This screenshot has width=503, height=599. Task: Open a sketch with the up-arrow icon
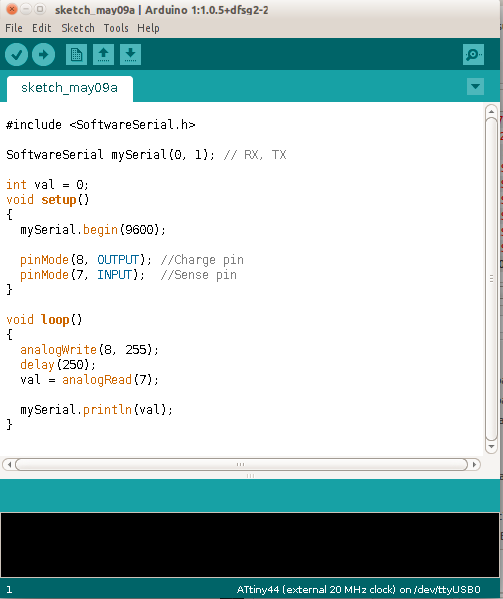pos(103,55)
